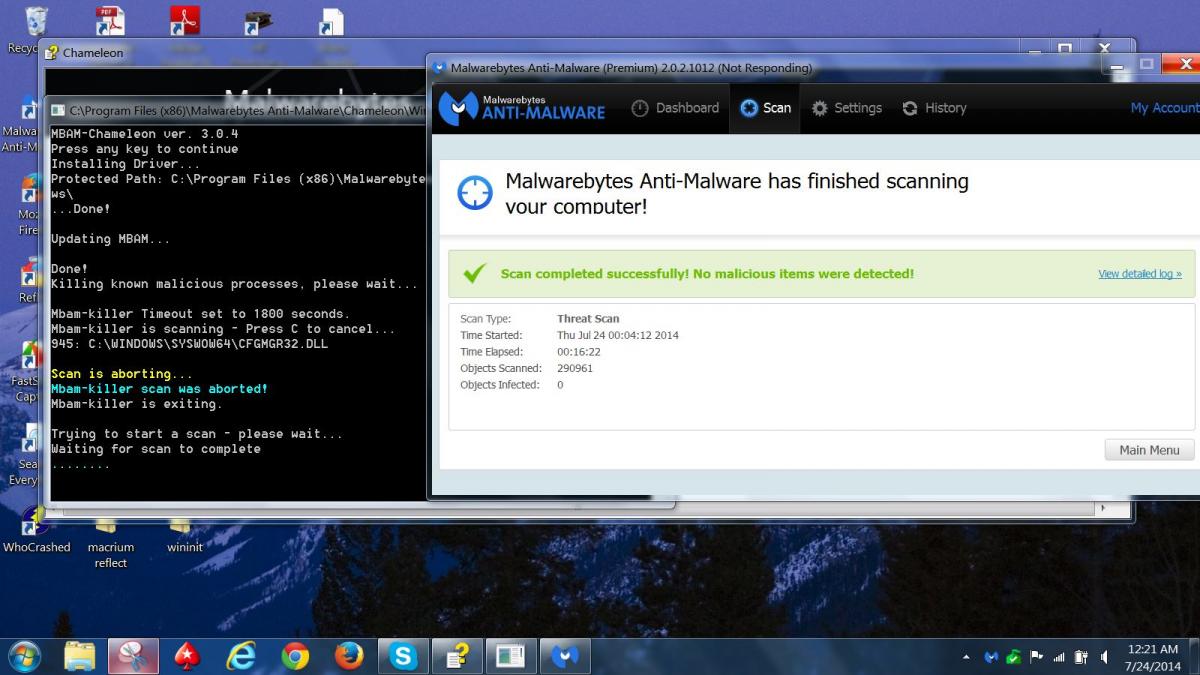This screenshot has height=675, width=1200.
Task: Switch to the Snipping Tool taskbar button
Action: [133, 656]
